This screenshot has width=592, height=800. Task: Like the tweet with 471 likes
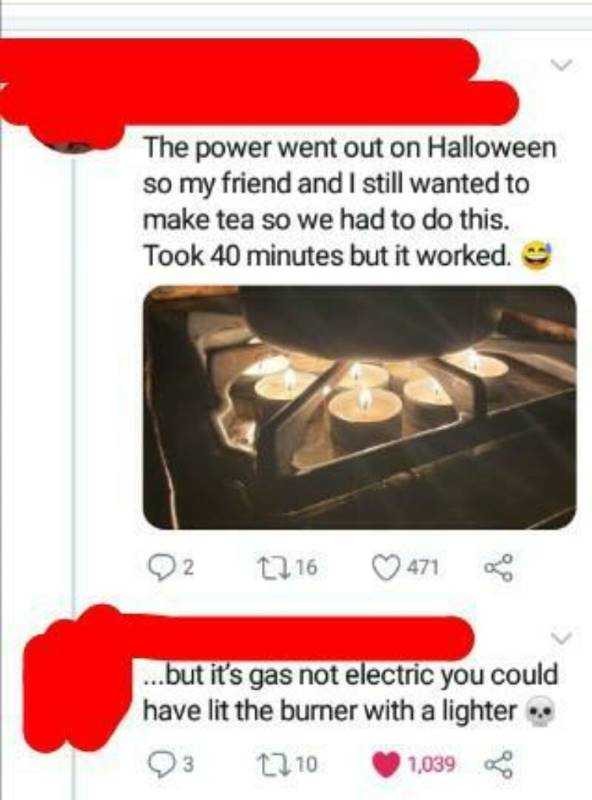(384, 567)
